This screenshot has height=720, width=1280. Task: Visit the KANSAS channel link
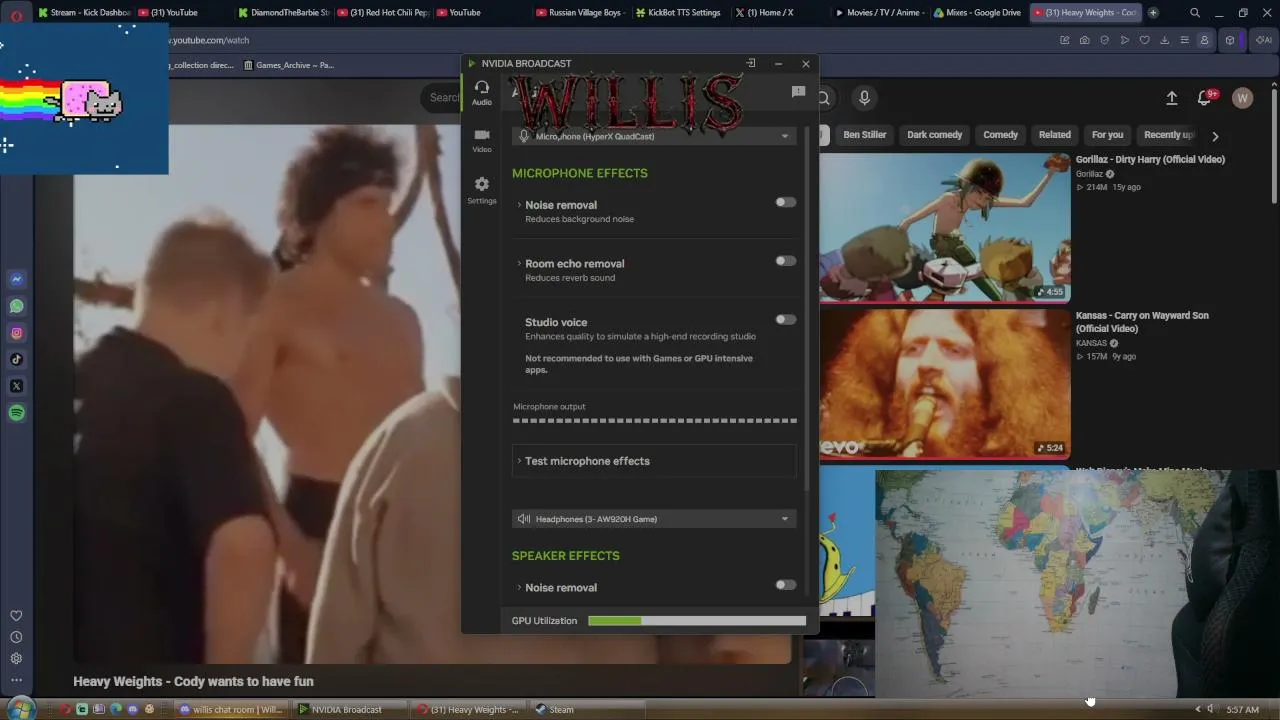click(1091, 343)
